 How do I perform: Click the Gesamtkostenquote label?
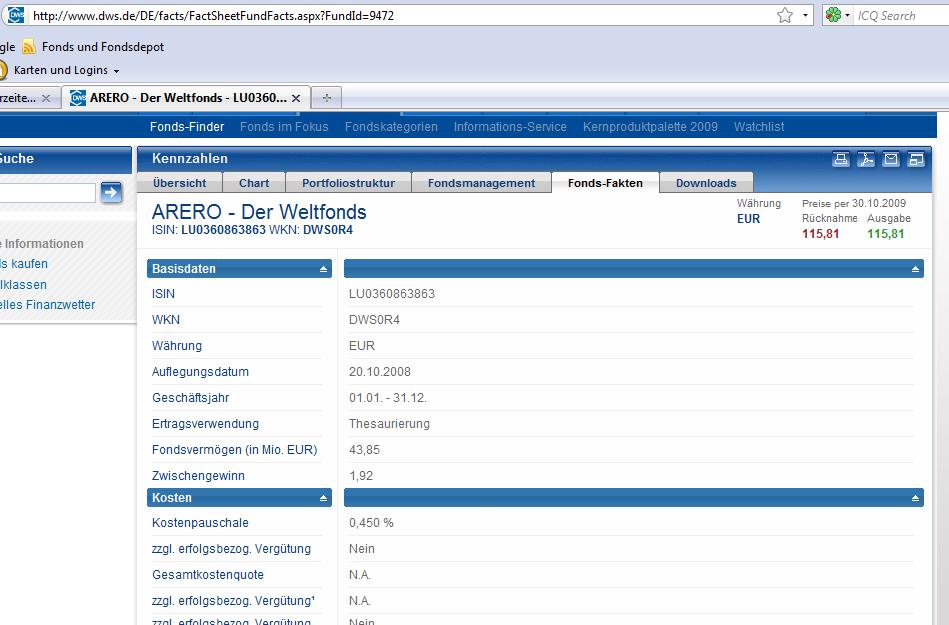click(208, 575)
